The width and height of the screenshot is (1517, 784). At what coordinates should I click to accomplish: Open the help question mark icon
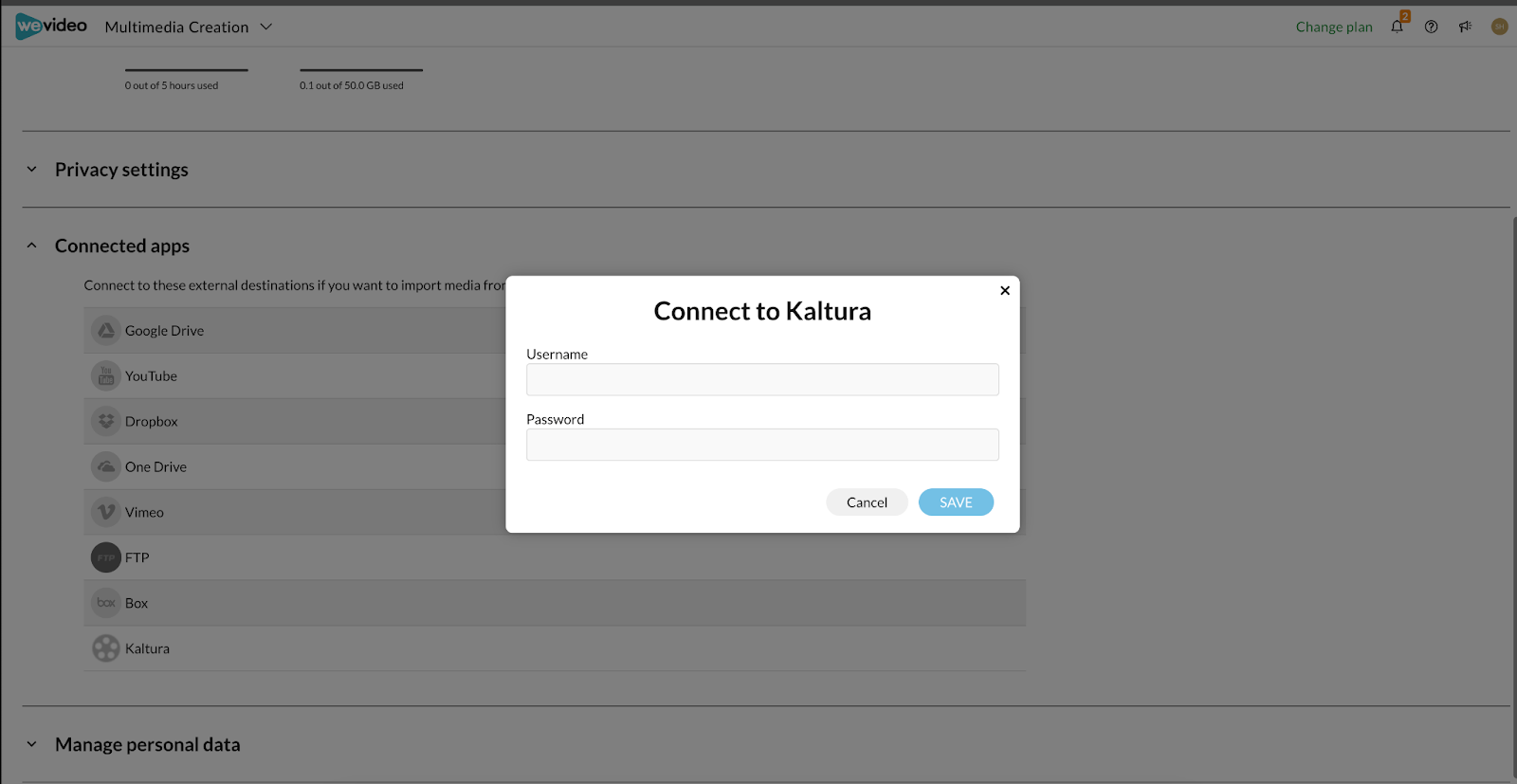tap(1432, 27)
